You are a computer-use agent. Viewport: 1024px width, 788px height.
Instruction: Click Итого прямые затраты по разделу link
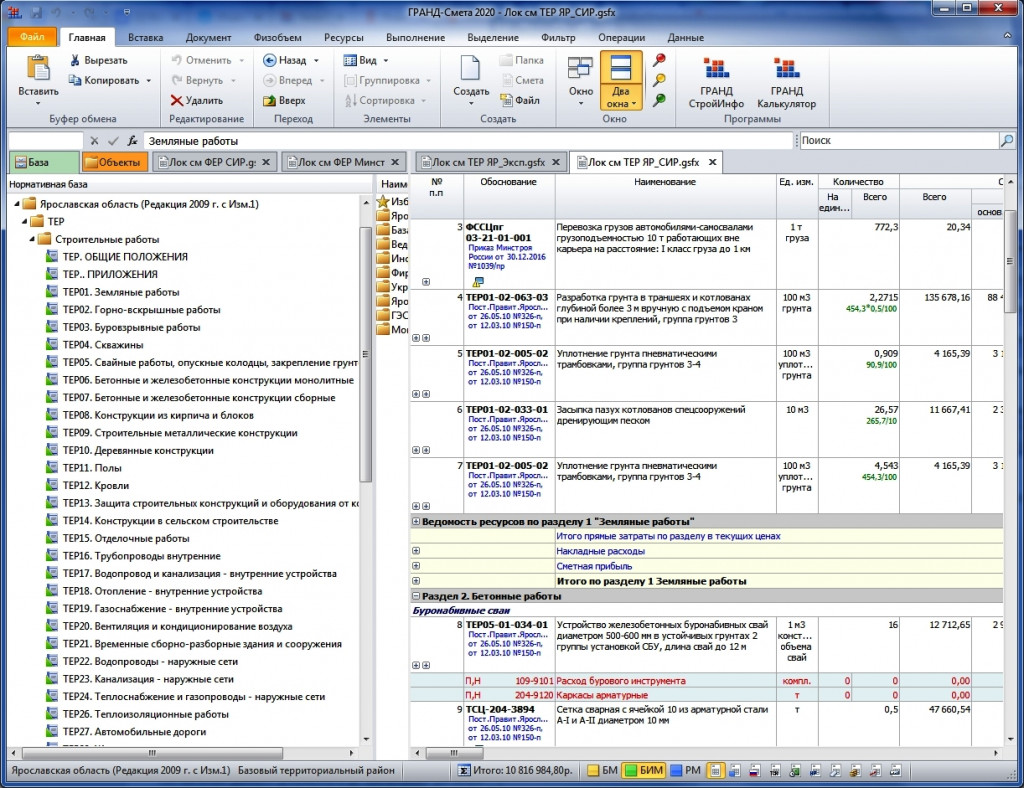[668, 536]
